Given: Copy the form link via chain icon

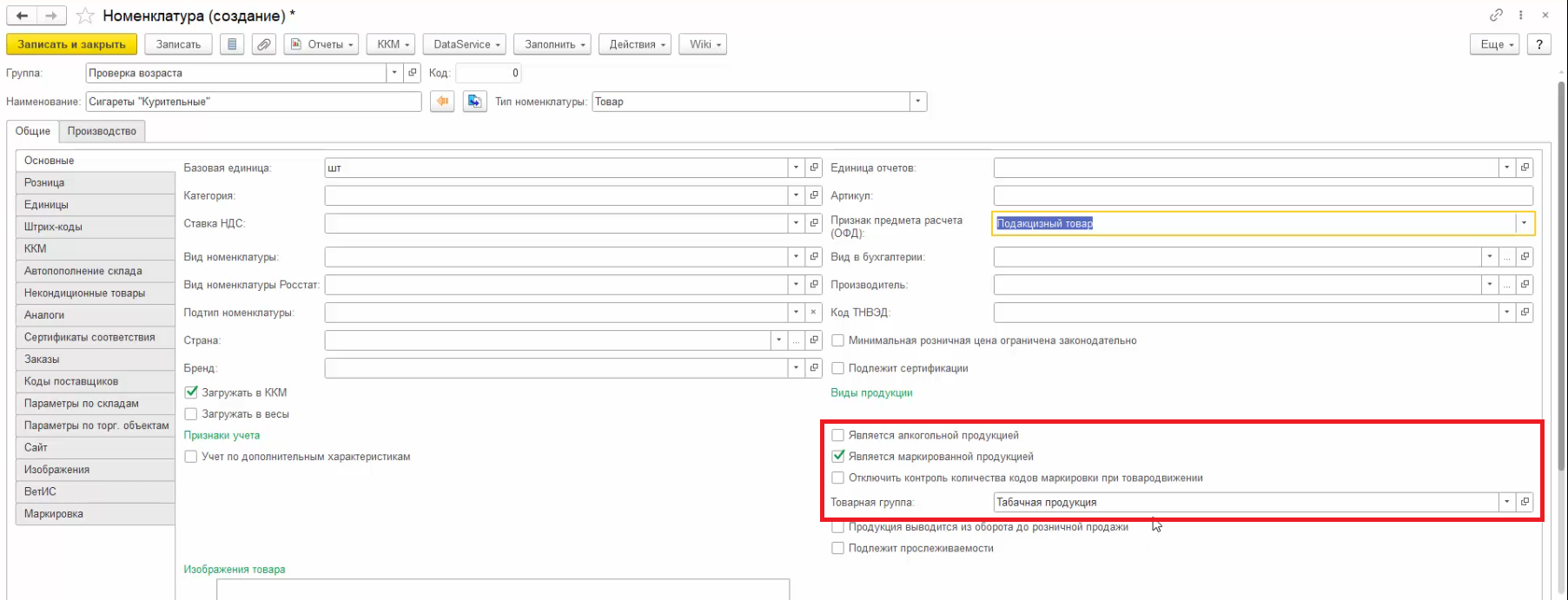Looking at the screenshot, I should (1496, 15).
